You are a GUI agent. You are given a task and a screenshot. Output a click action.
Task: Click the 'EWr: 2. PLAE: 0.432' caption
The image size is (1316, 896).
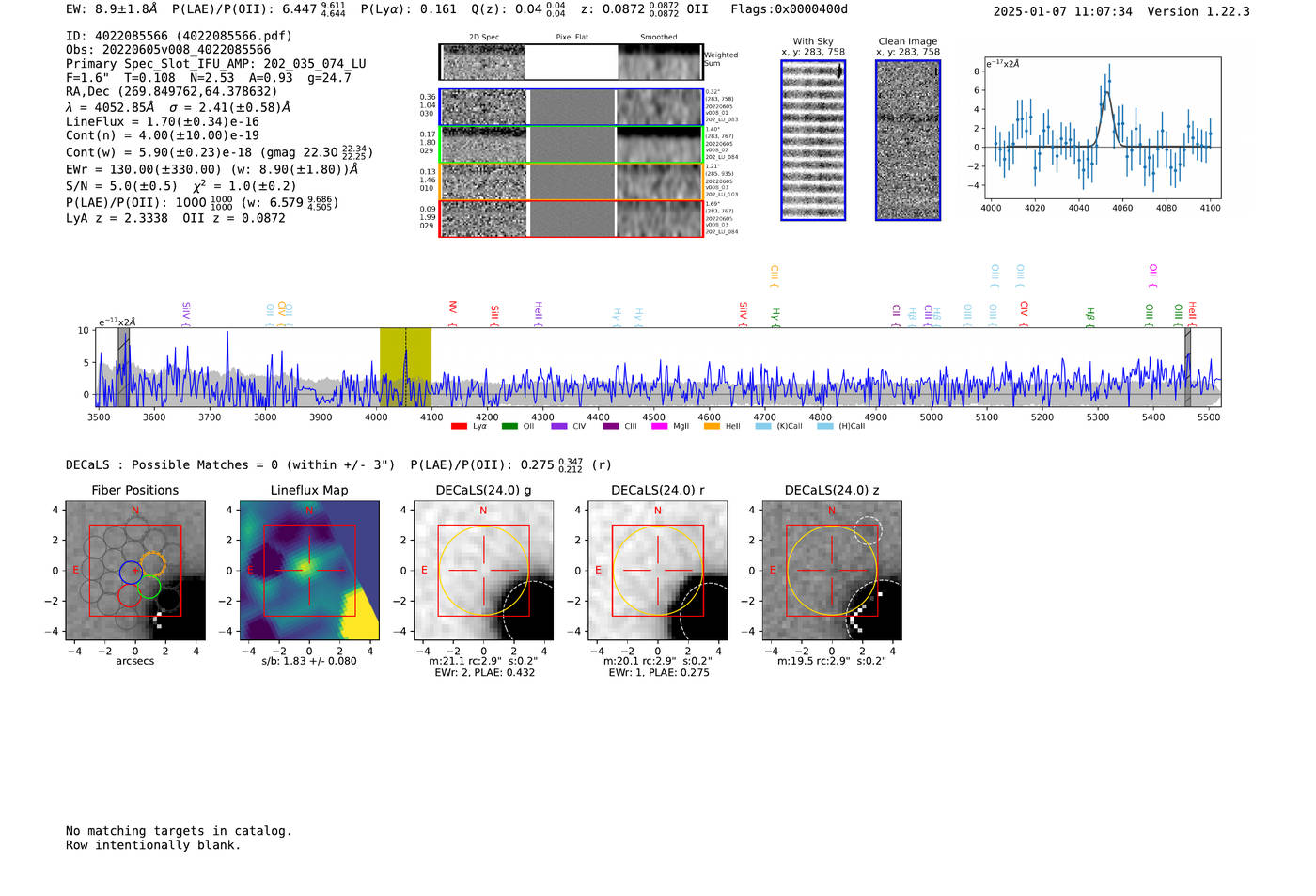point(484,672)
